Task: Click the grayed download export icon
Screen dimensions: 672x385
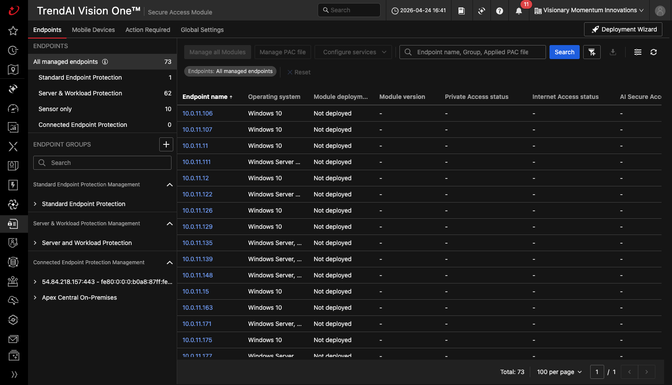Action: (613, 52)
